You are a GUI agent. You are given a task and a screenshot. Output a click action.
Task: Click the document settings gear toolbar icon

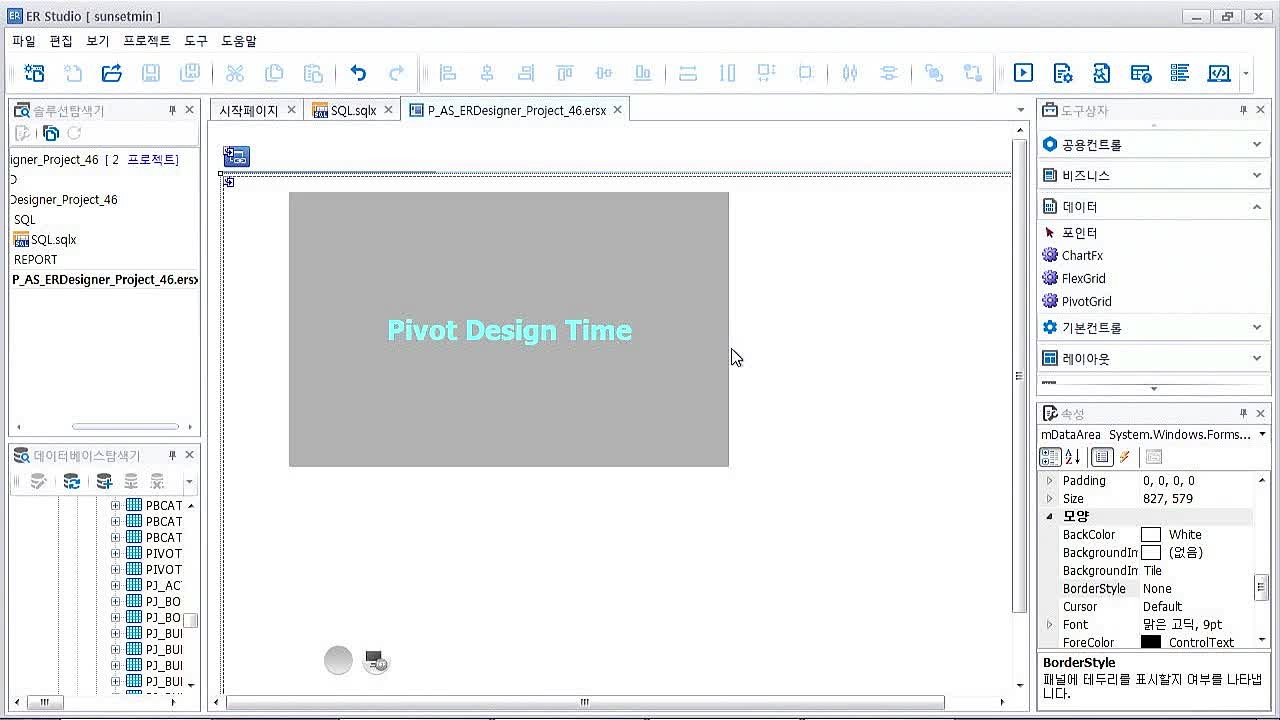(x=1062, y=73)
